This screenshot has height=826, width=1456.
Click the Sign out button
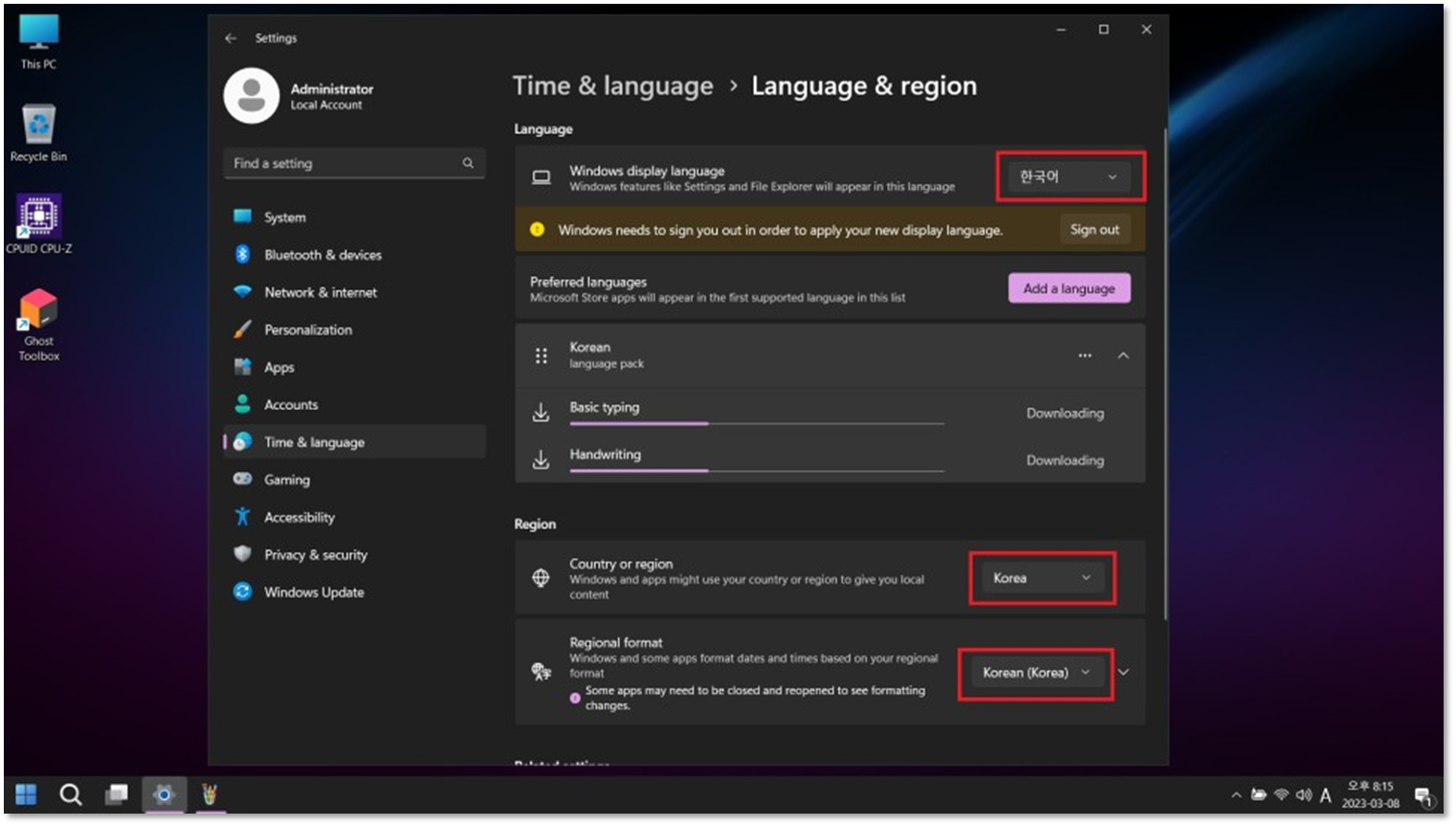click(1095, 230)
